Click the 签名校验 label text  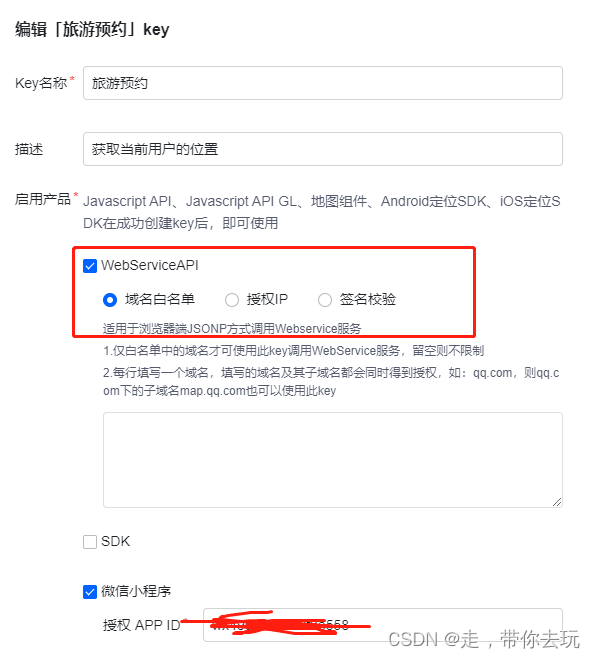368,299
